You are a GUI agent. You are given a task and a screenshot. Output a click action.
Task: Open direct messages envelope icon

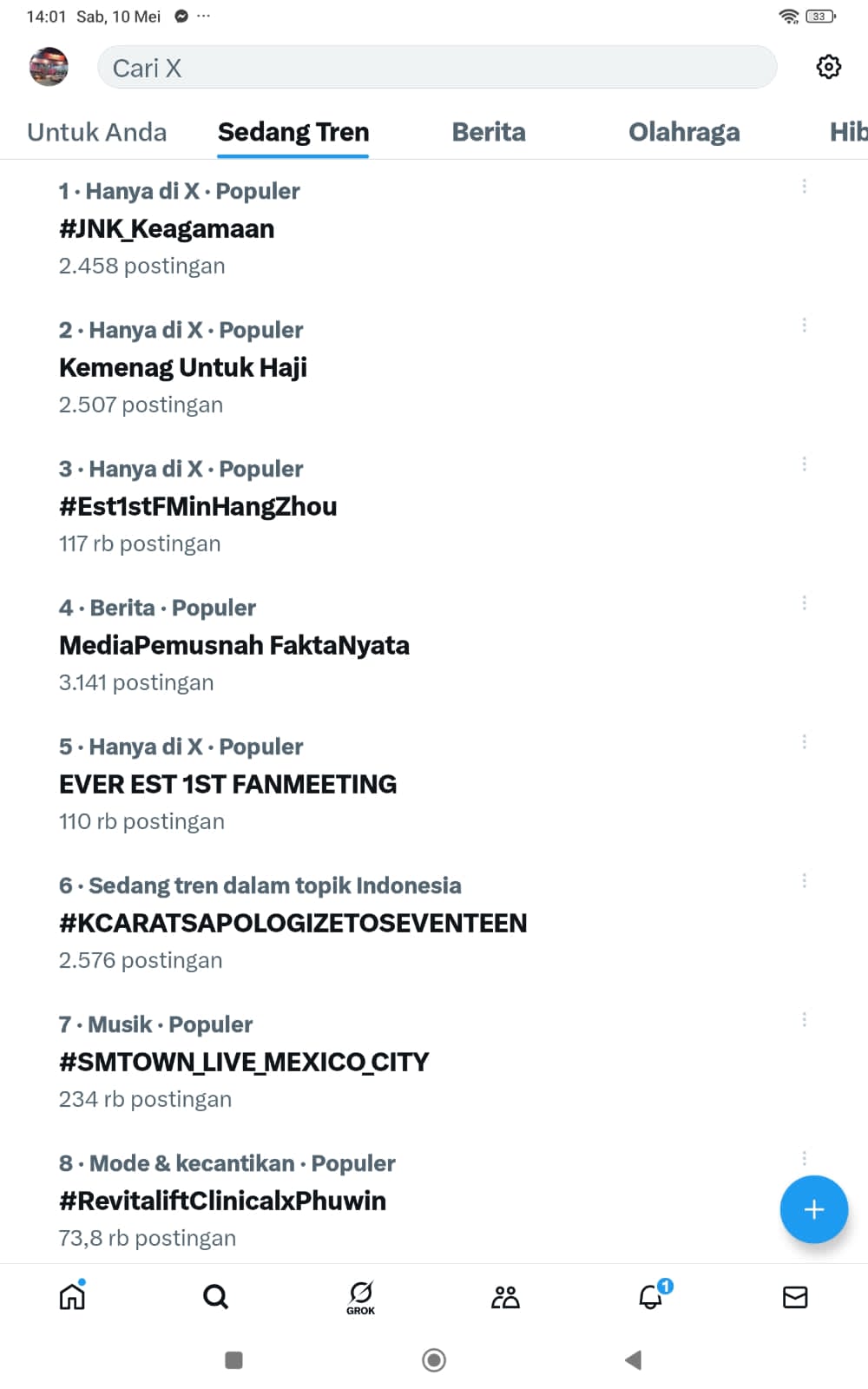tap(795, 1296)
